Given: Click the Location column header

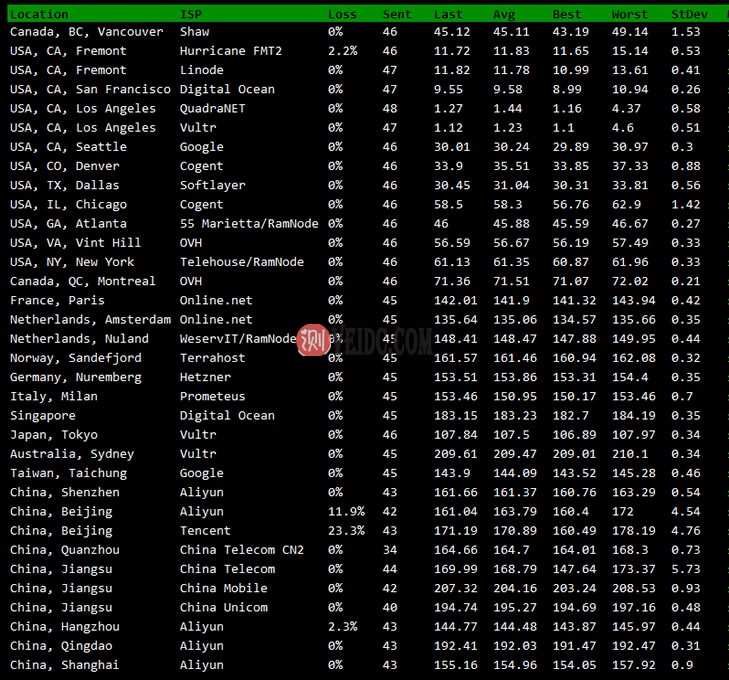Looking at the screenshot, I should 39,14.
